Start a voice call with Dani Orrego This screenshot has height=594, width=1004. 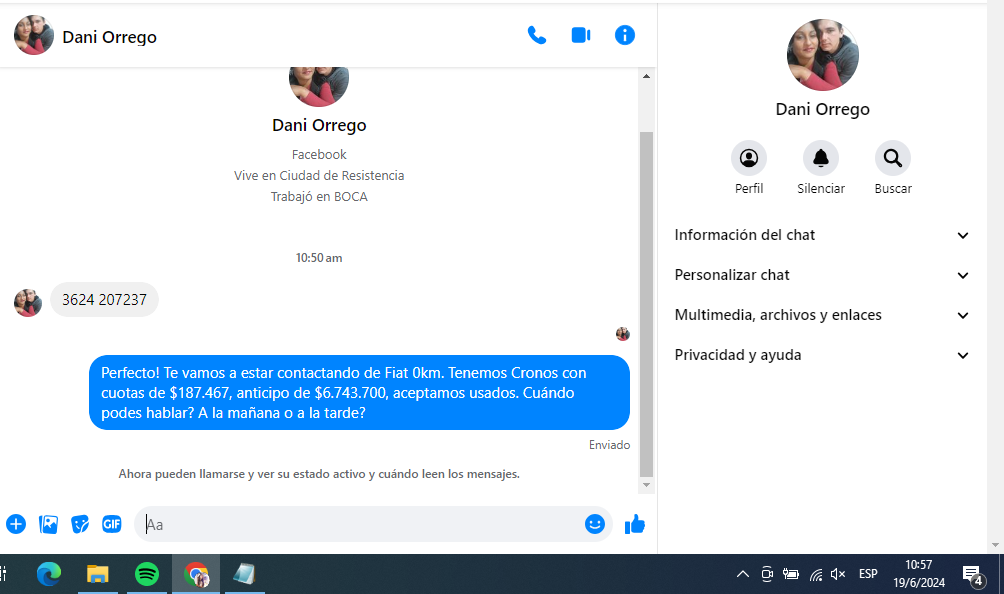pyautogui.click(x=537, y=36)
